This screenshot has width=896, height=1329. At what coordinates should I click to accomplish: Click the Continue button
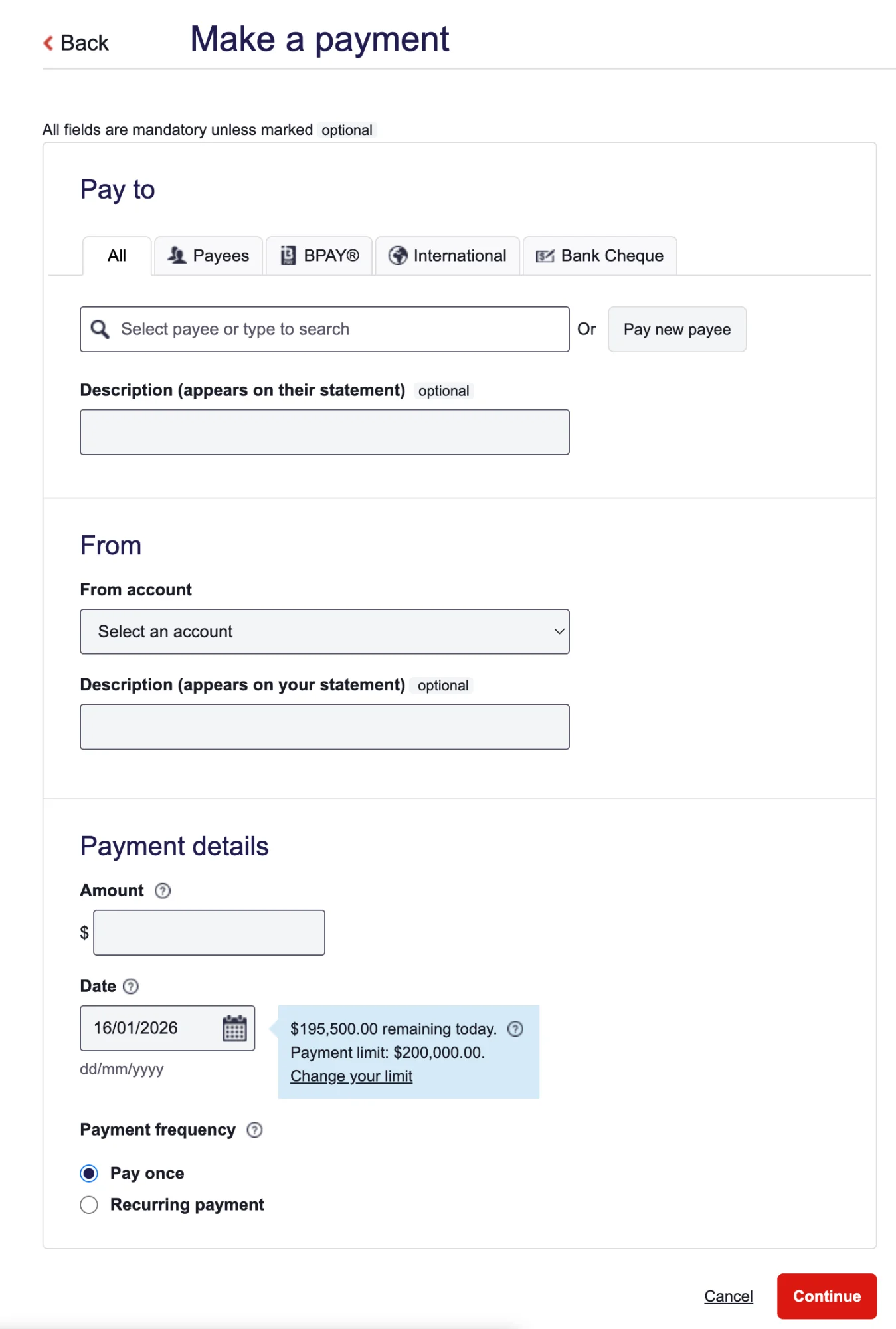(826, 1296)
